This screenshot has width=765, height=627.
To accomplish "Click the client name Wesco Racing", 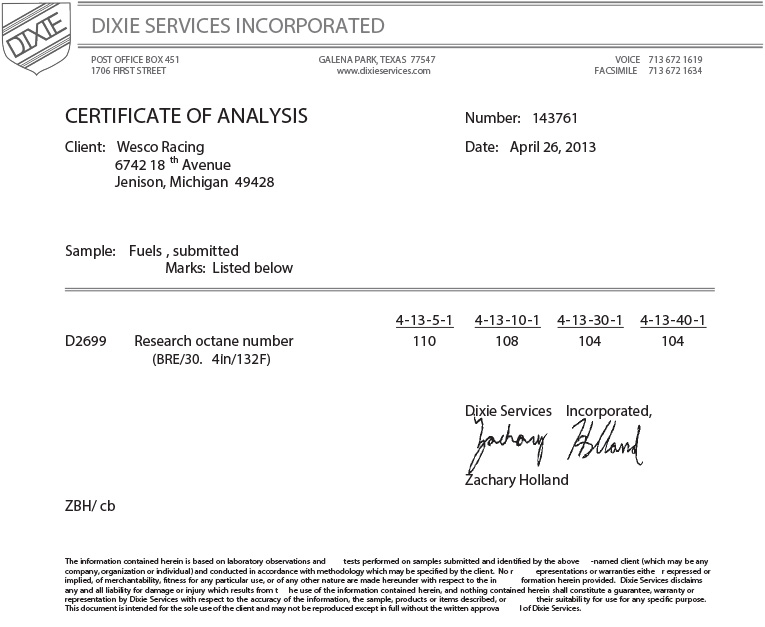I will coord(161,147).
